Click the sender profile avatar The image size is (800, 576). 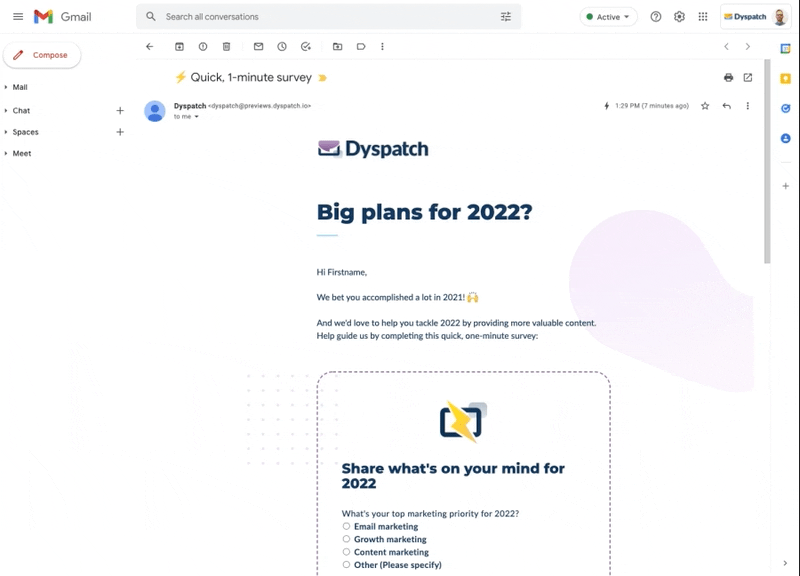(x=155, y=111)
